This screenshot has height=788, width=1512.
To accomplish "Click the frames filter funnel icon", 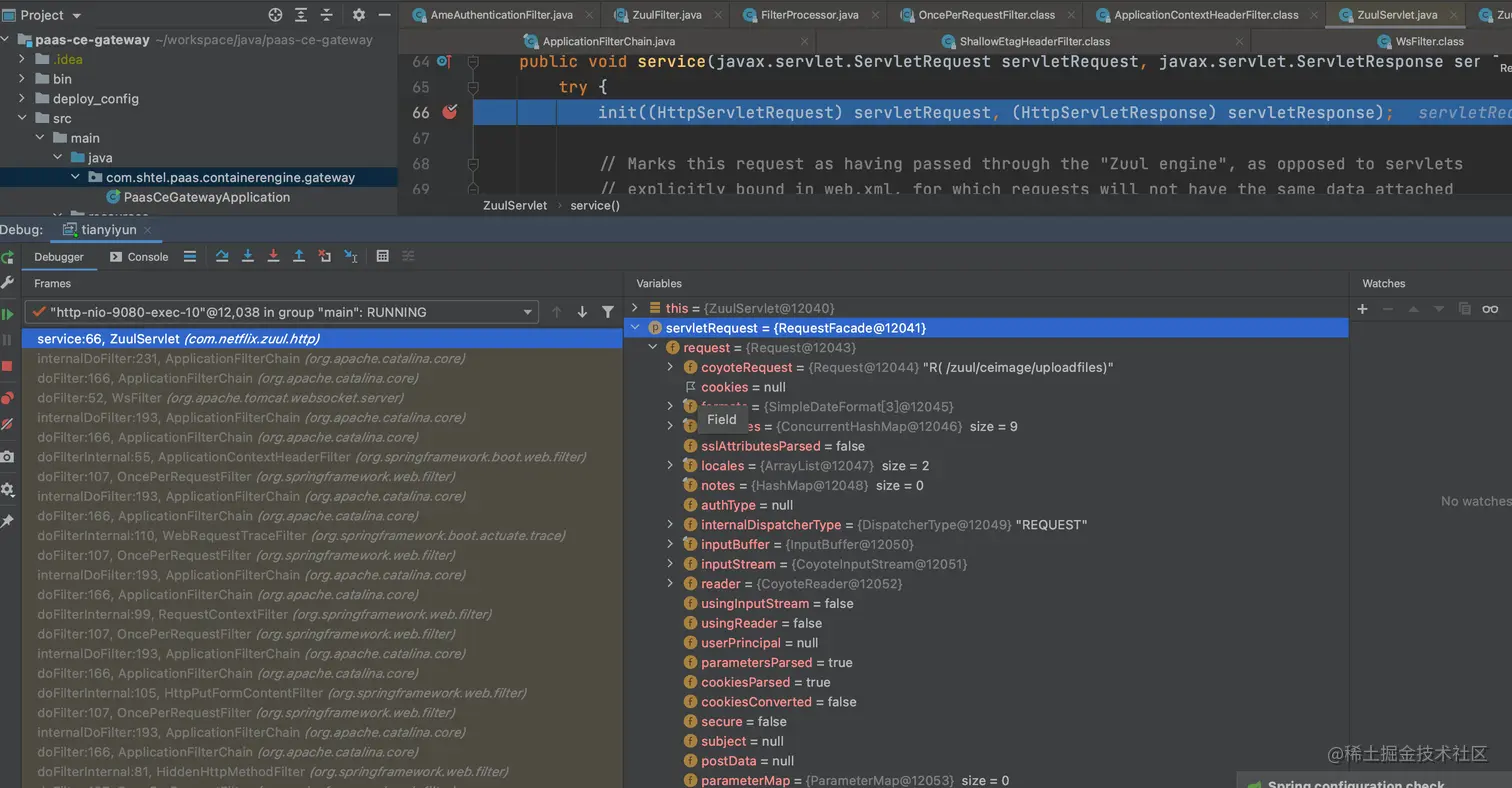I will click(x=607, y=312).
